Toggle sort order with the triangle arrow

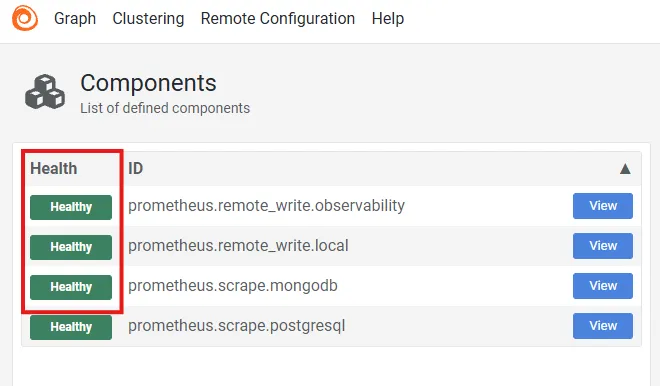point(625,169)
